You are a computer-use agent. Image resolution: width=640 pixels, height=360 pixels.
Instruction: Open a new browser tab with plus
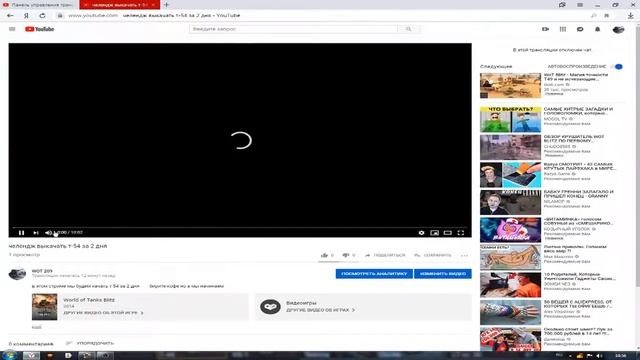(166, 5)
